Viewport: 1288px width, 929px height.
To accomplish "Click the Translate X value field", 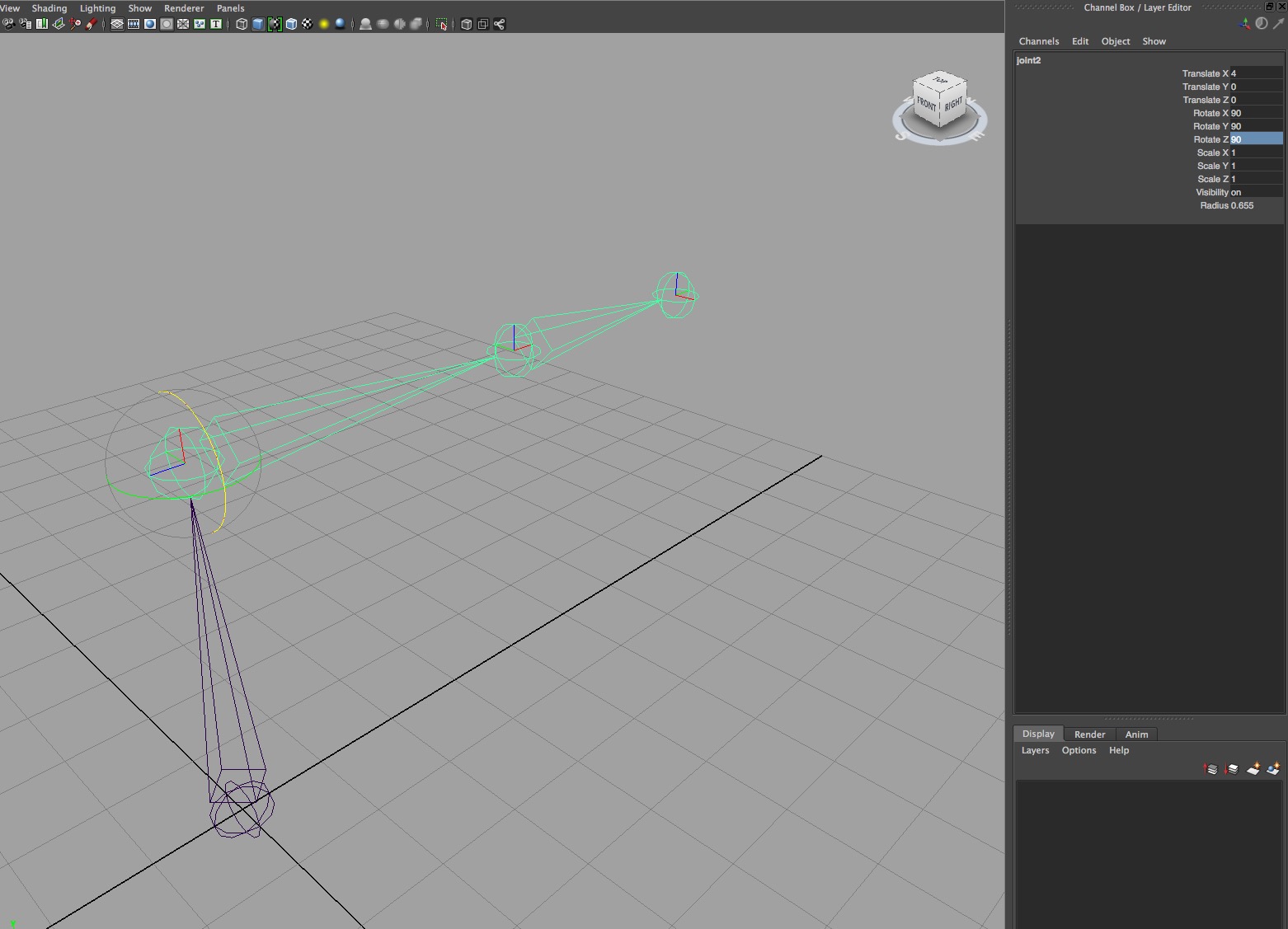I will (x=1255, y=73).
